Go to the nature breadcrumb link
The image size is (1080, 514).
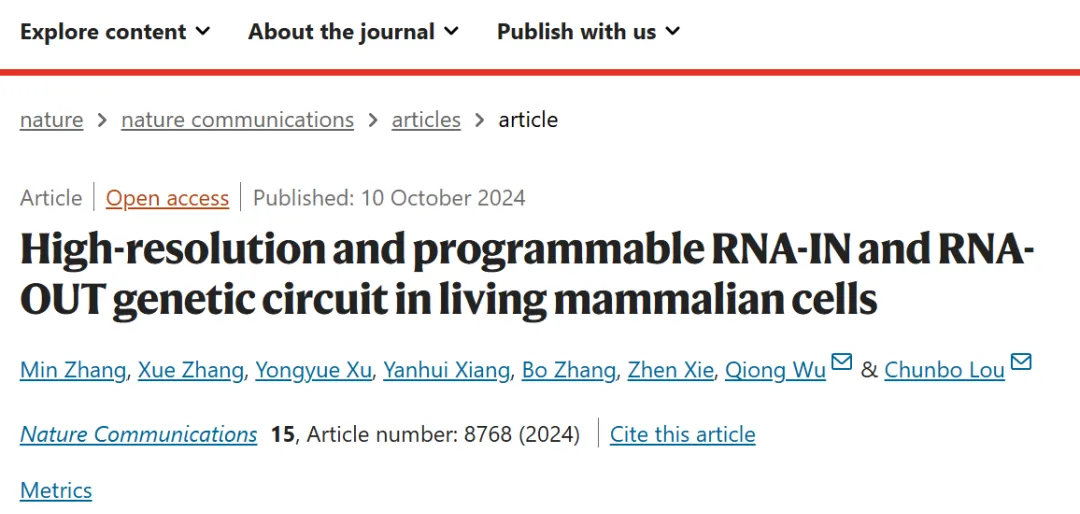coord(51,120)
